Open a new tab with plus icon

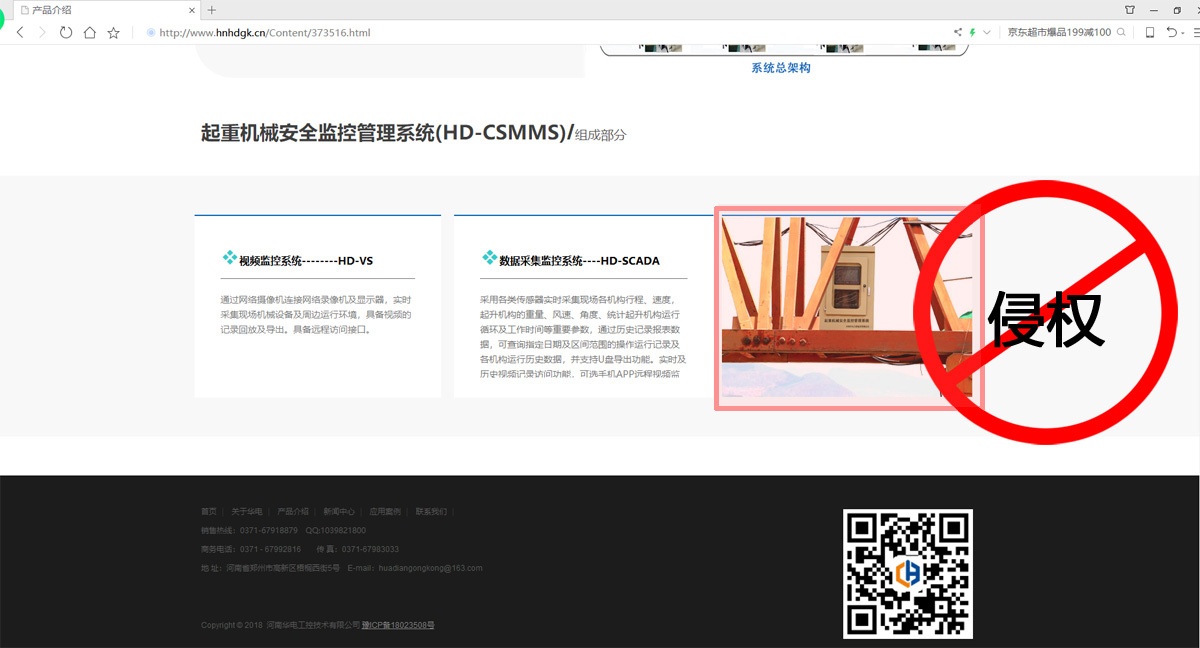pyautogui.click(x=211, y=10)
